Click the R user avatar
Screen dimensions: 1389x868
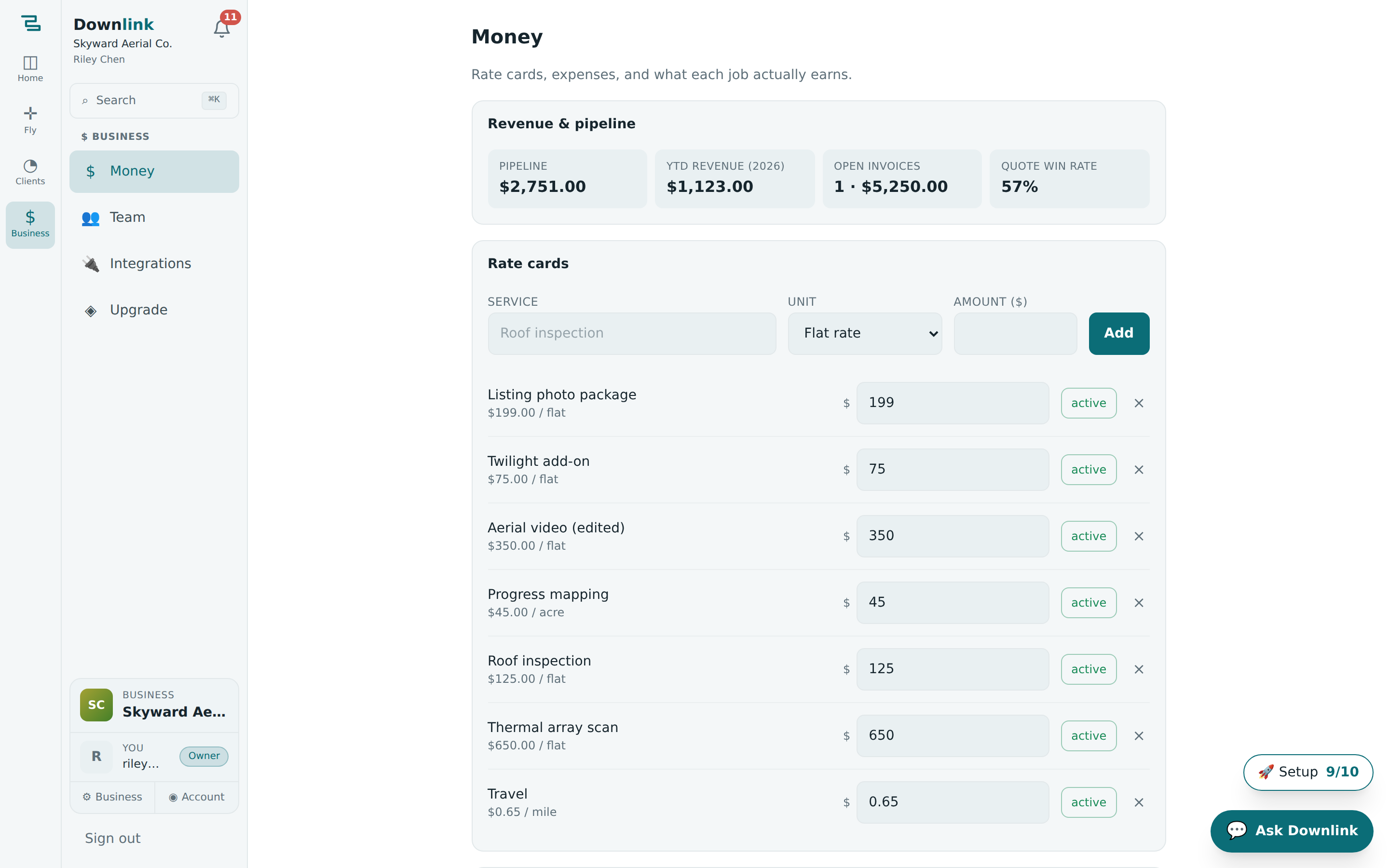(x=96, y=756)
